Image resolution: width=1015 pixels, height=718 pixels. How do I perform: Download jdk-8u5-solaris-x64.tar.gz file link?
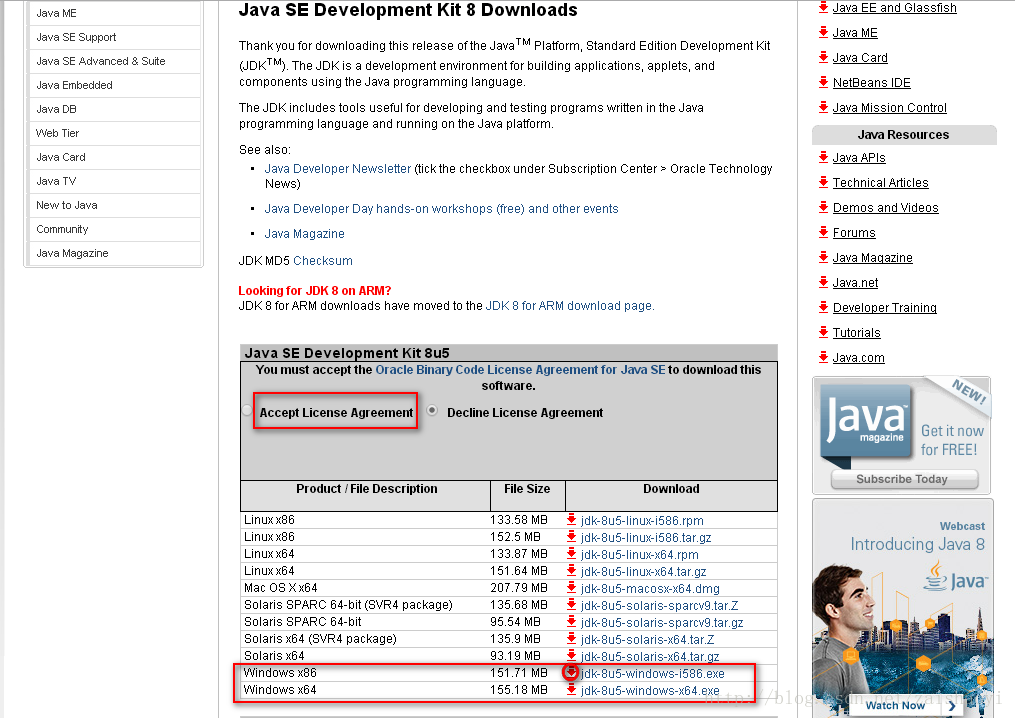coord(650,657)
